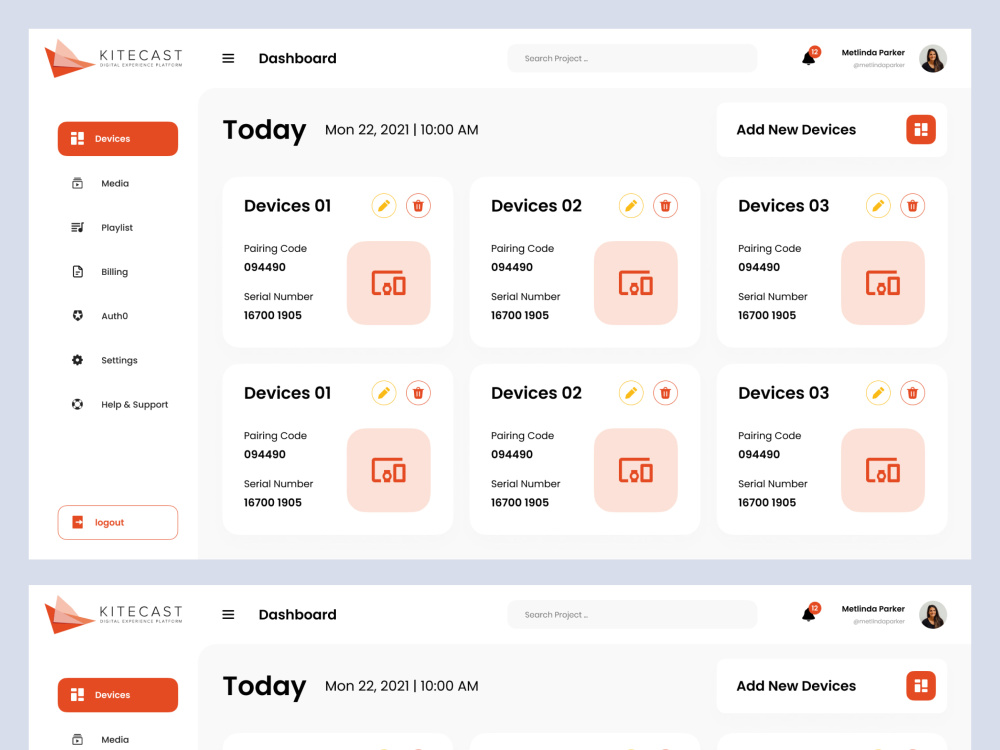This screenshot has height=750, width=1000.
Task: Select device tile of second-row Devices 02, top dashboard
Action: click(636, 470)
